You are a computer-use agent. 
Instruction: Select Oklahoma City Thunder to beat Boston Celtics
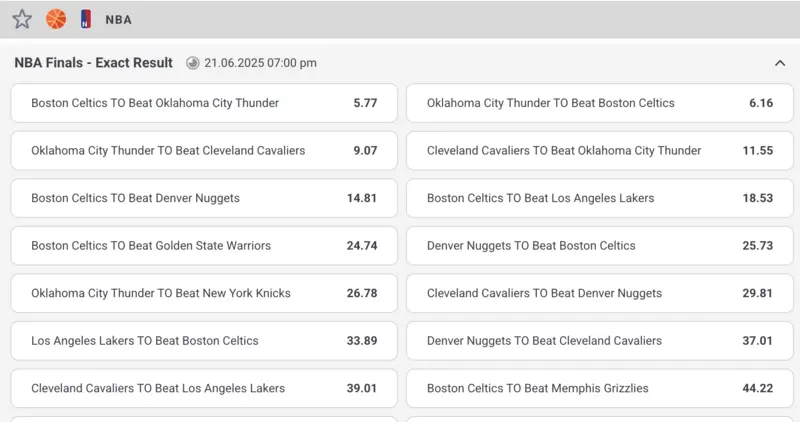[600, 103]
